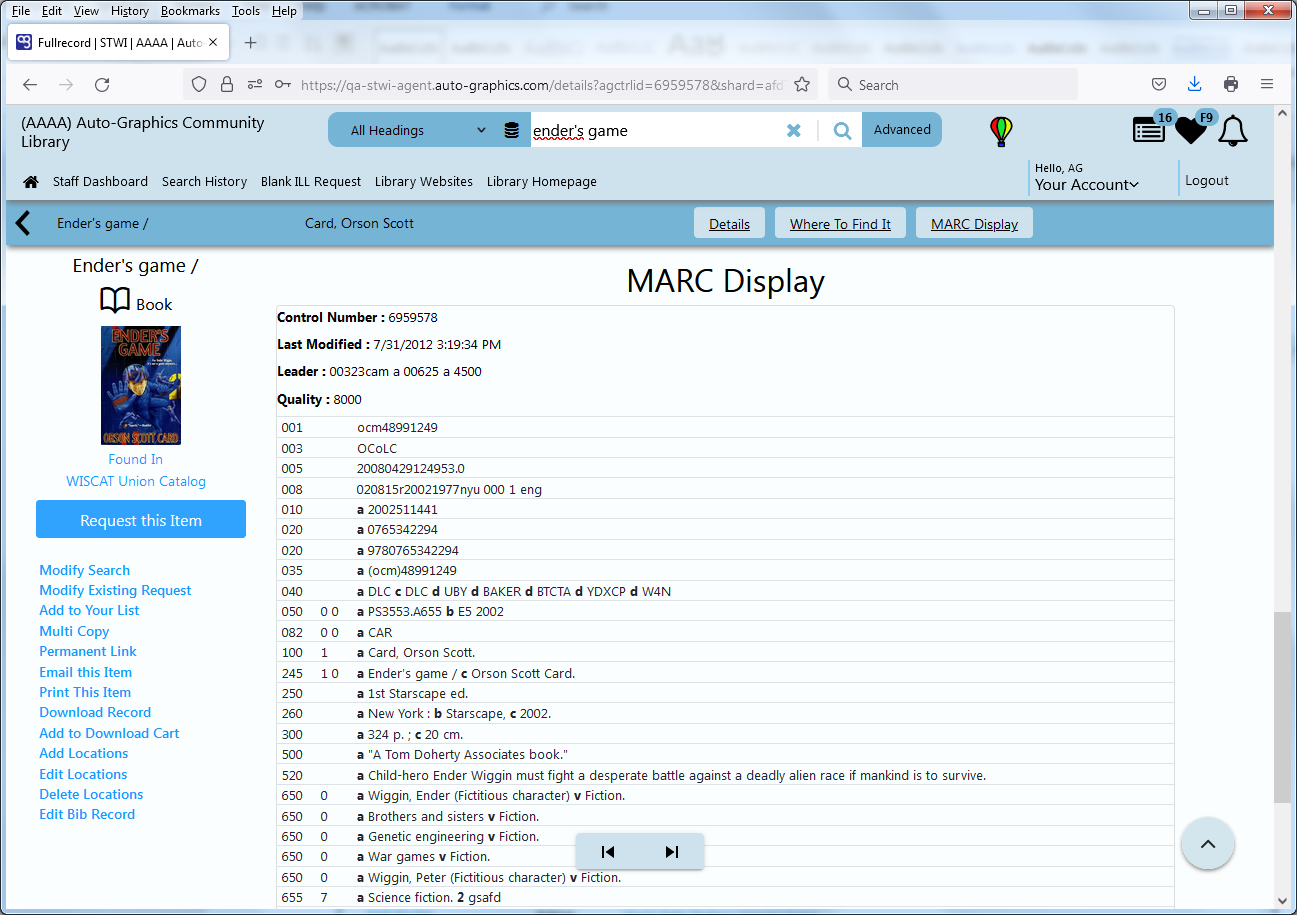This screenshot has width=1297, height=915.
Task: Click Edit Bib Record link
Action: pyautogui.click(x=87, y=814)
